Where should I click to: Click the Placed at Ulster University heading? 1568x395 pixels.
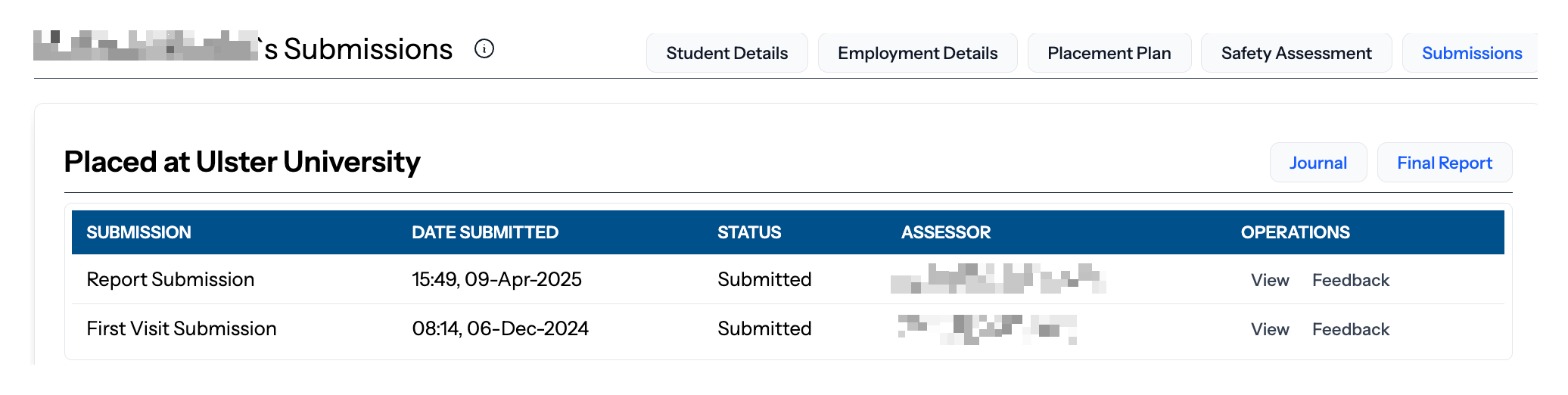242,162
